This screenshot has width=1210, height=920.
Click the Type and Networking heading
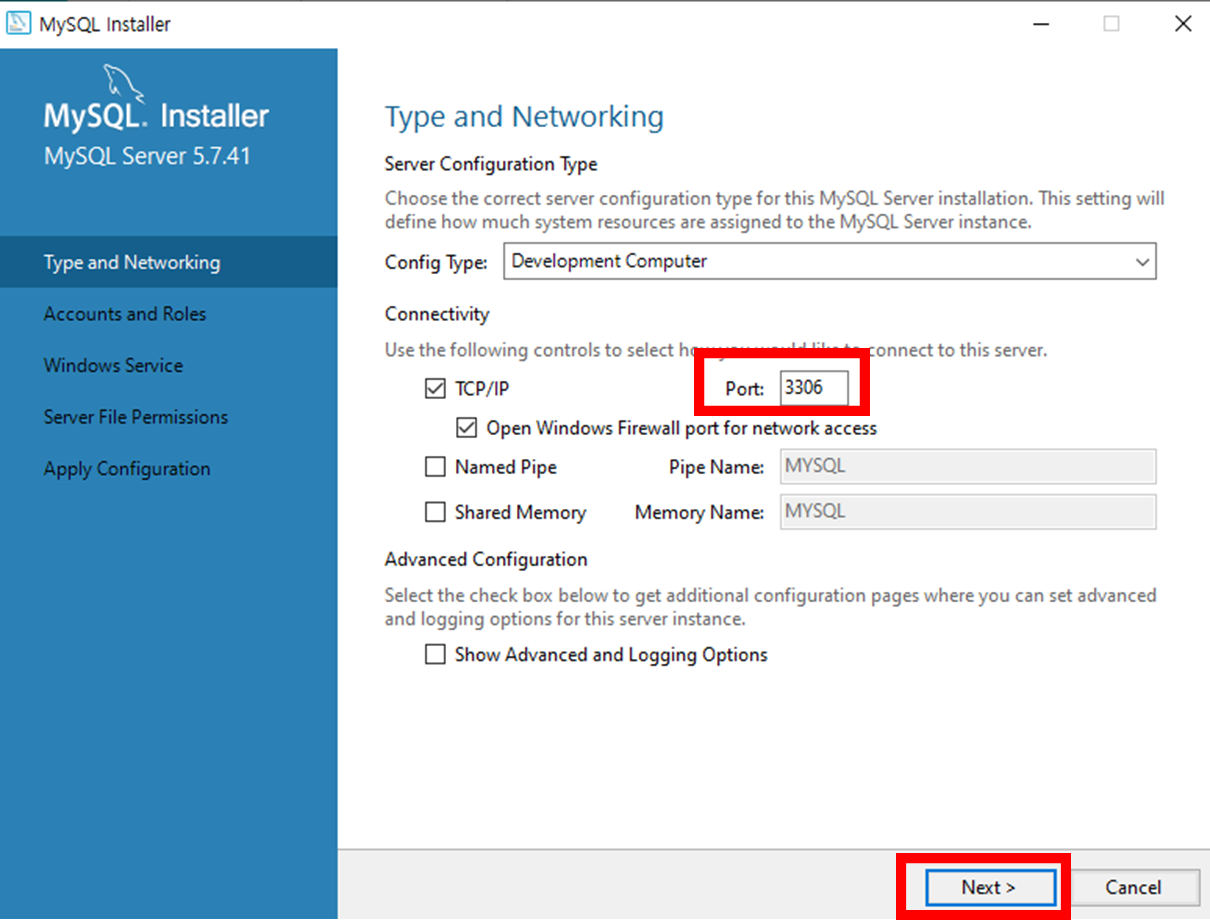tap(524, 117)
